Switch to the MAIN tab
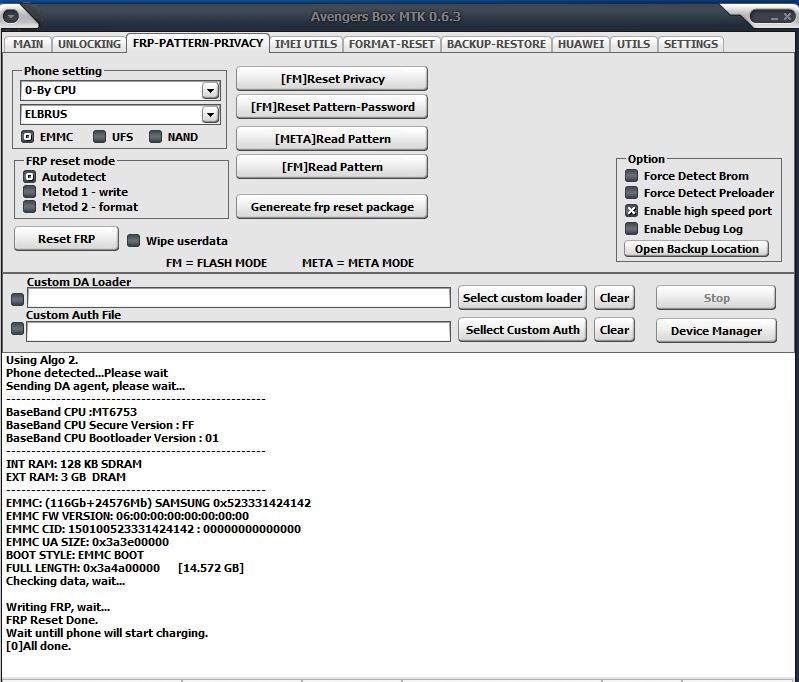The width and height of the screenshot is (799, 682). pyautogui.click(x=28, y=44)
